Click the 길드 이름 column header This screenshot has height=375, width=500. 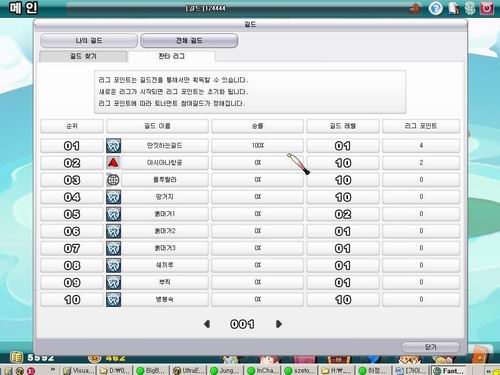click(157, 126)
